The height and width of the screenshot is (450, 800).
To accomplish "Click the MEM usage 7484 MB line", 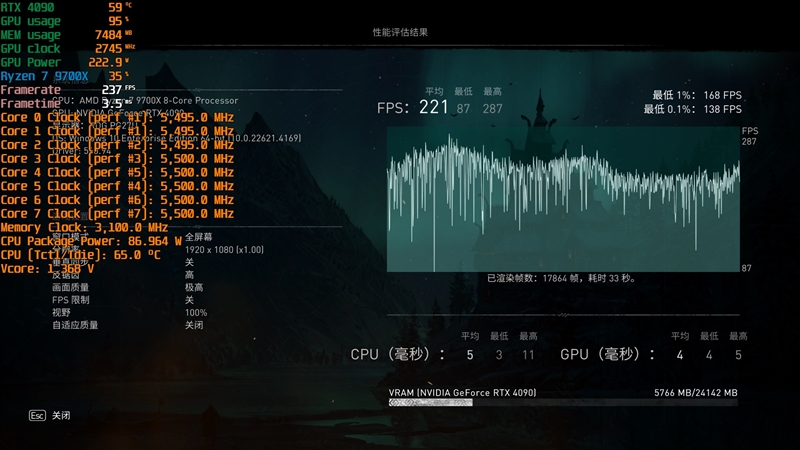I will tap(66, 35).
